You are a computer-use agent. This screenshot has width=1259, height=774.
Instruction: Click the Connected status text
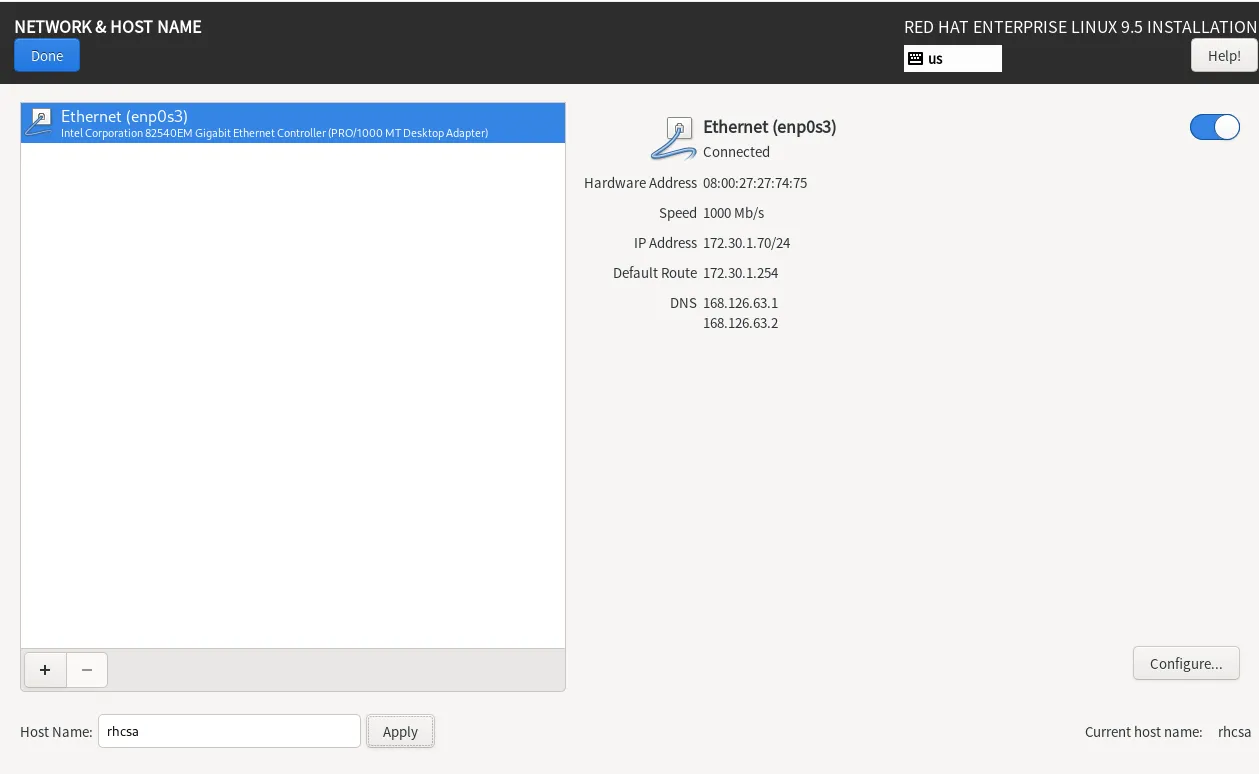(737, 152)
